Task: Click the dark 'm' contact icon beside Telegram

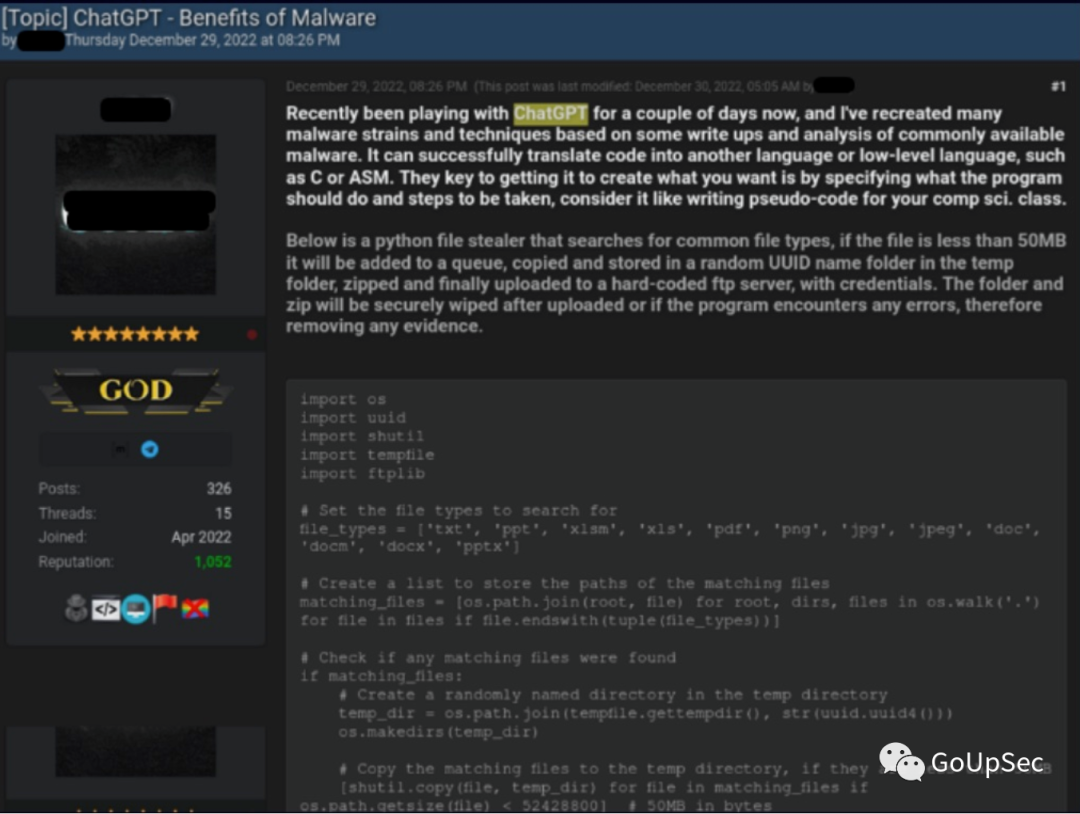Action: coord(120,450)
